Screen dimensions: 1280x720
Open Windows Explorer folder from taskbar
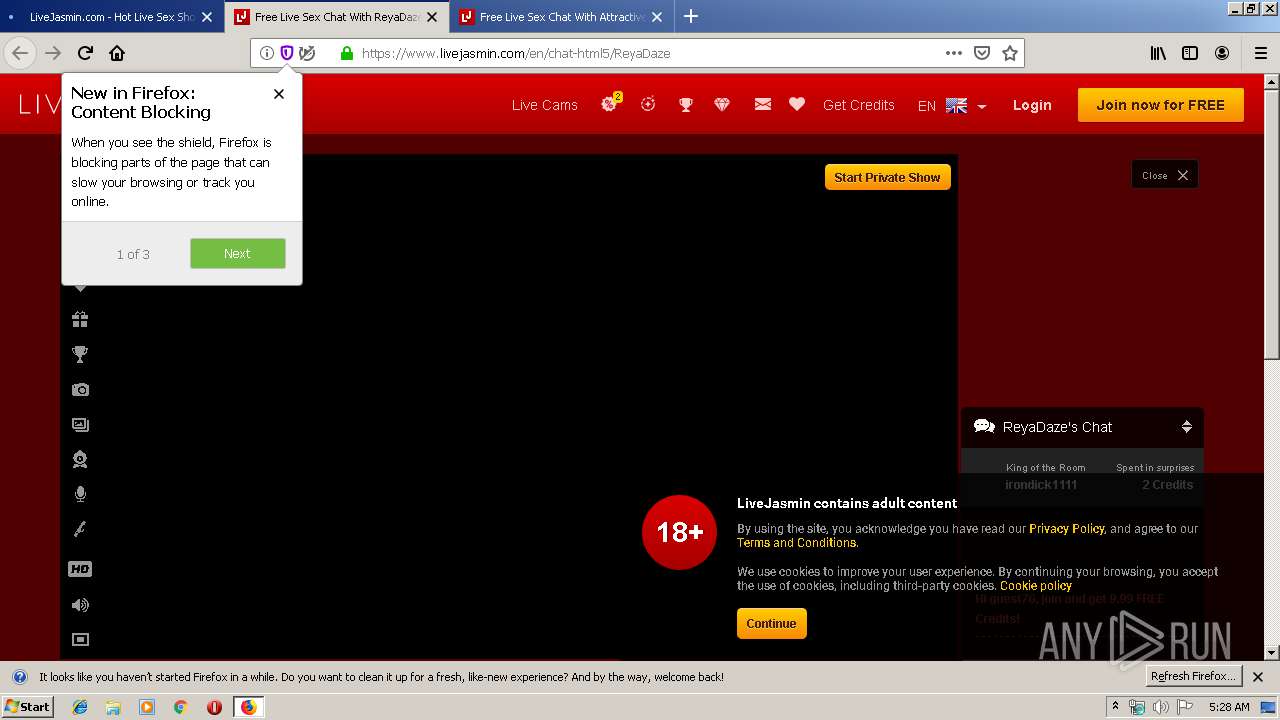point(113,707)
